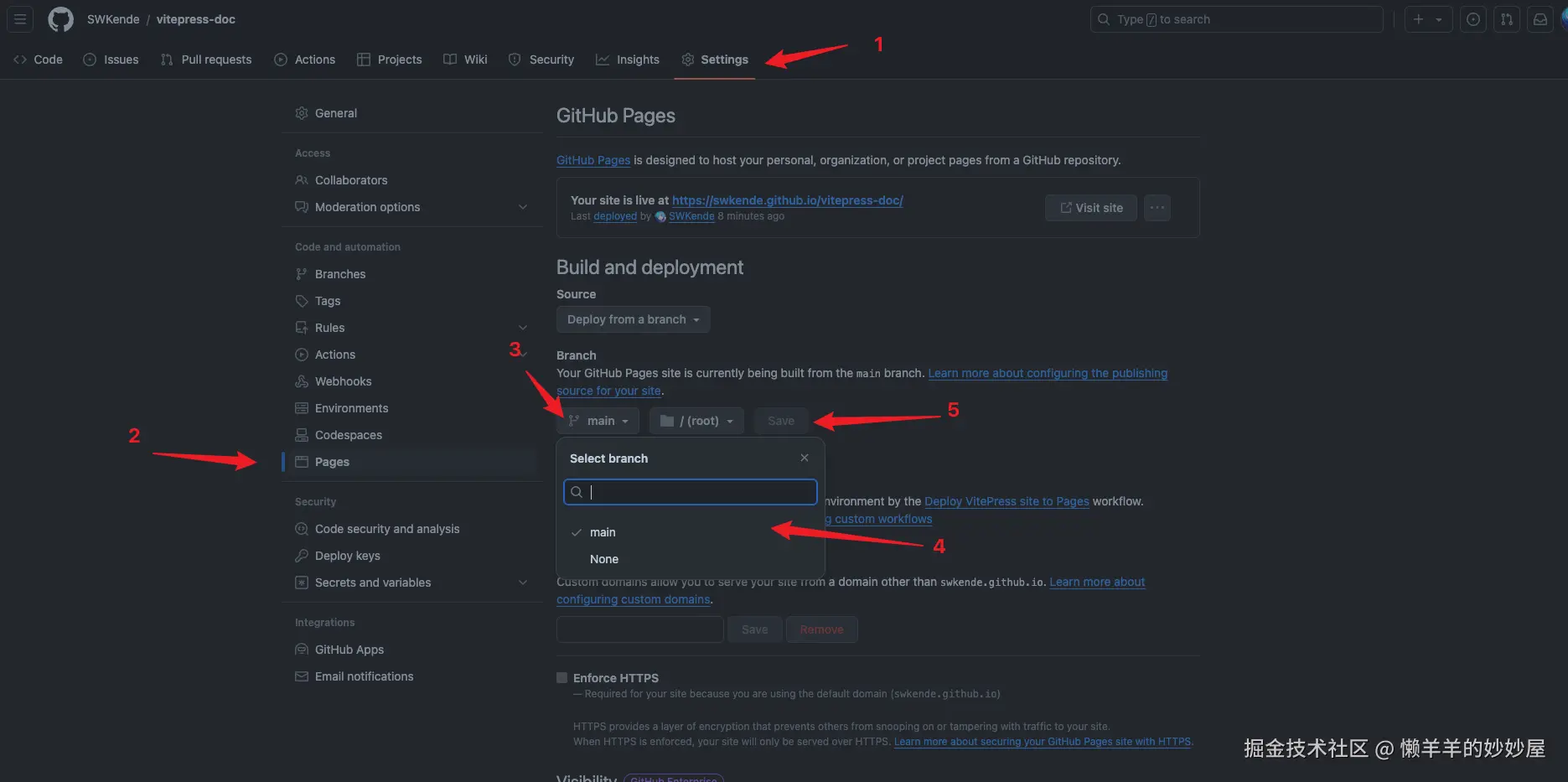1568x782 pixels.
Task: Toggle the Enforce HTTPS checkbox
Action: [x=561, y=678]
